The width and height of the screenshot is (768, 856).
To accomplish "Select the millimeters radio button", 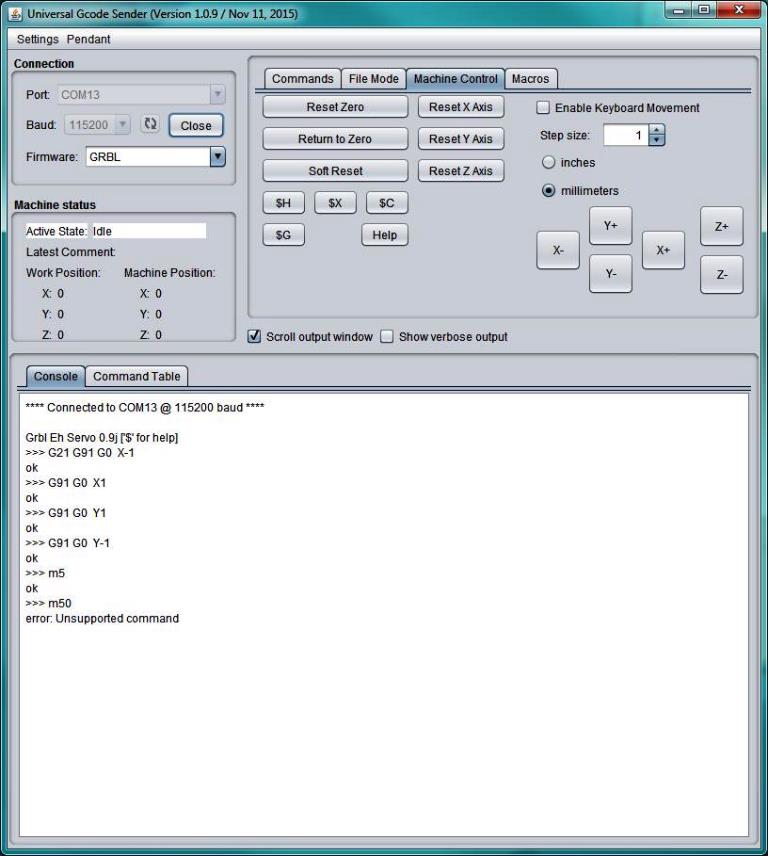I will 549,191.
